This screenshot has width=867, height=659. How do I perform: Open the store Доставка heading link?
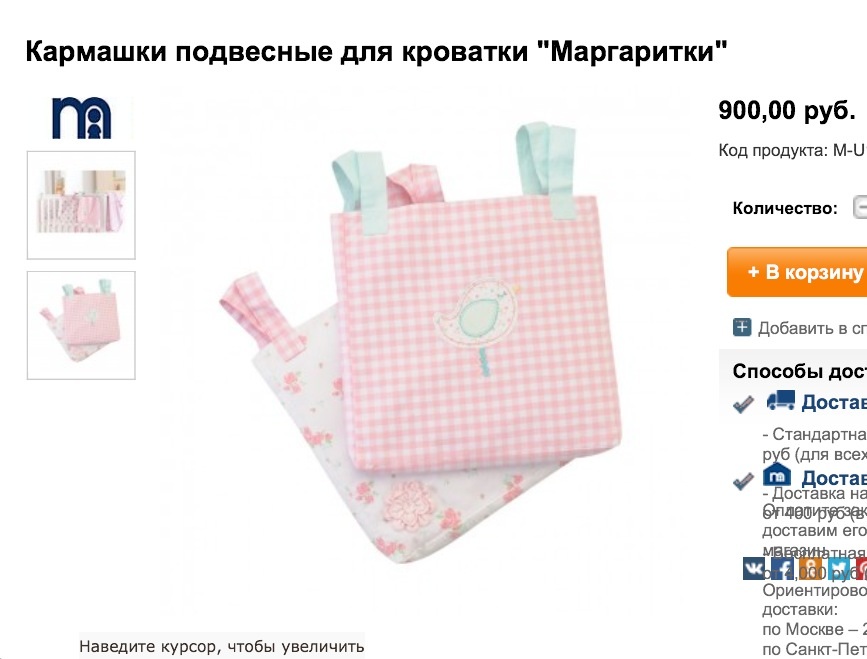834,478
